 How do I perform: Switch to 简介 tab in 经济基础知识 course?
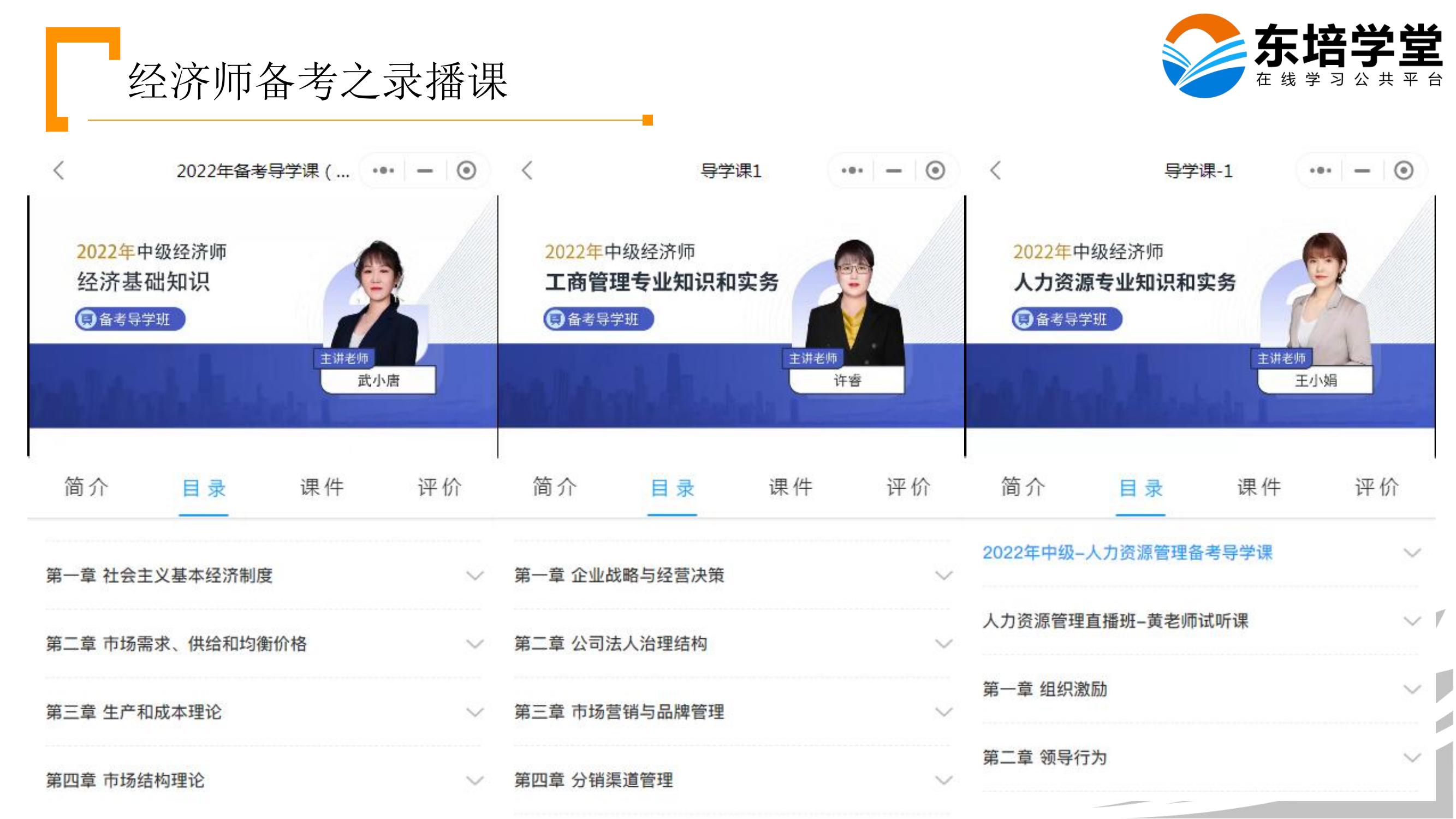86,487
